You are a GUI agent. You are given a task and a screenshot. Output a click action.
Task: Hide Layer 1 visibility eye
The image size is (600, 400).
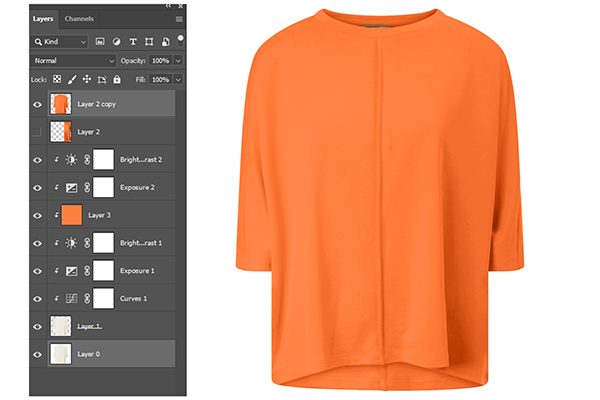pos(38,327)
